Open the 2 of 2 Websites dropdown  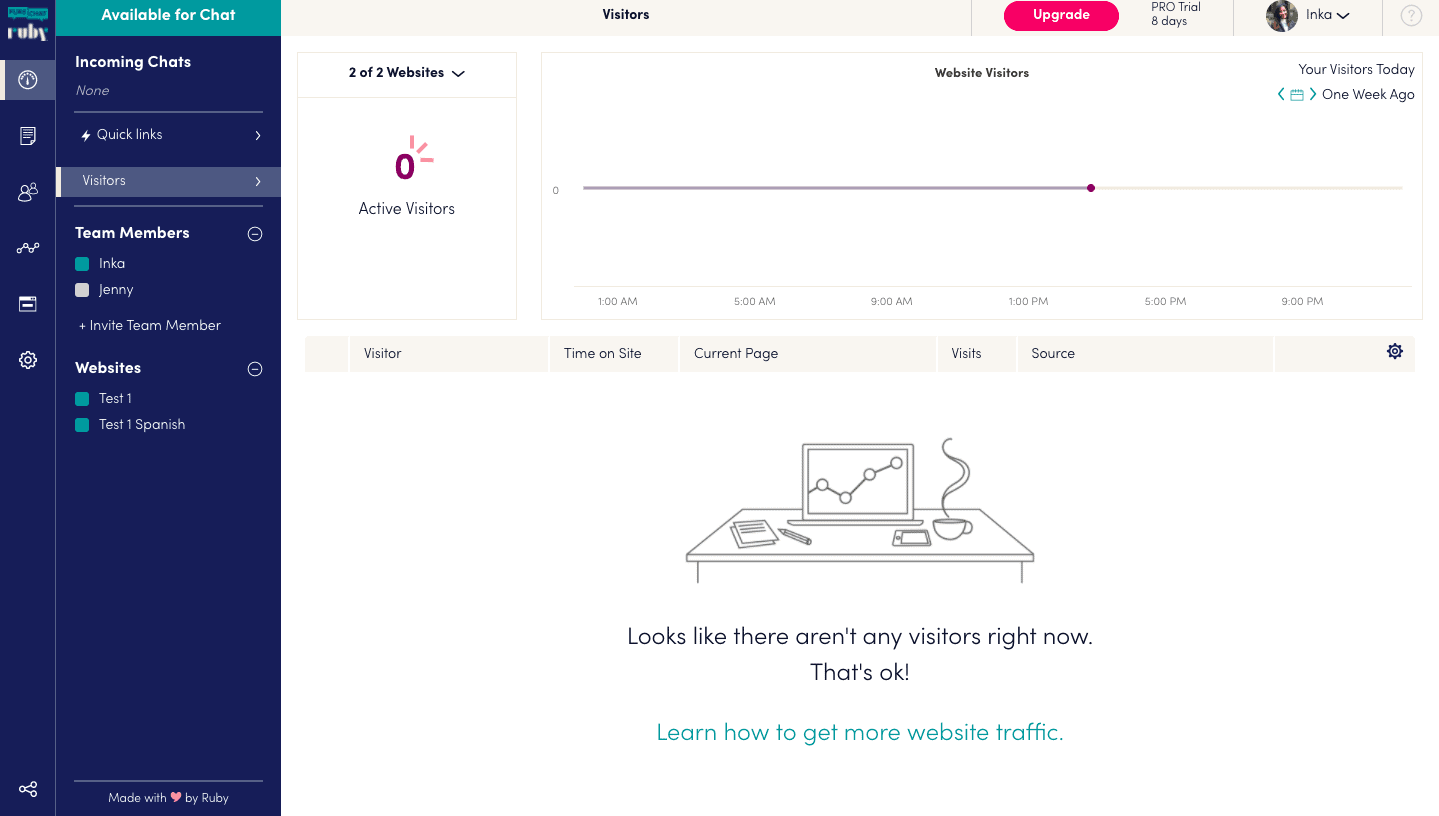tap(407, 73)
